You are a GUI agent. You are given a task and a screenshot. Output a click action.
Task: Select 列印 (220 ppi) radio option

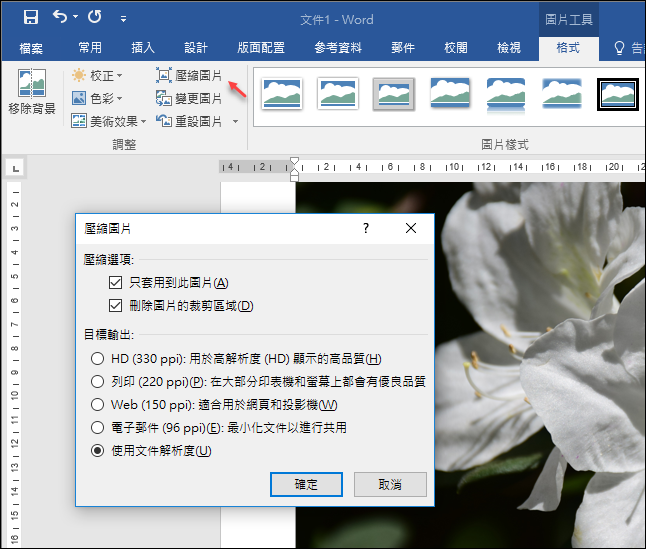[x=97, y=381]
